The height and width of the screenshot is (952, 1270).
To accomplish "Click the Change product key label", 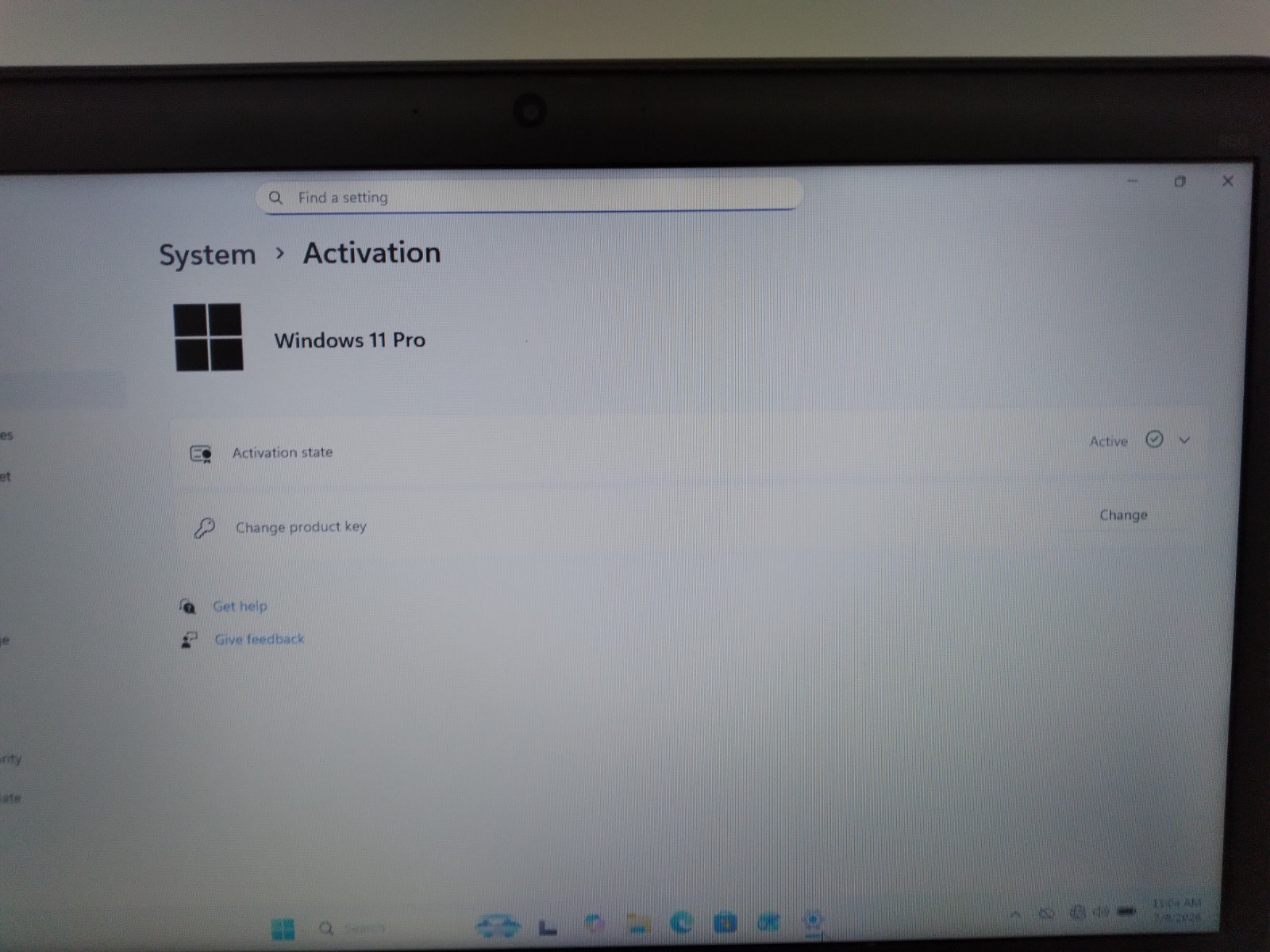I will coord(301,527).
